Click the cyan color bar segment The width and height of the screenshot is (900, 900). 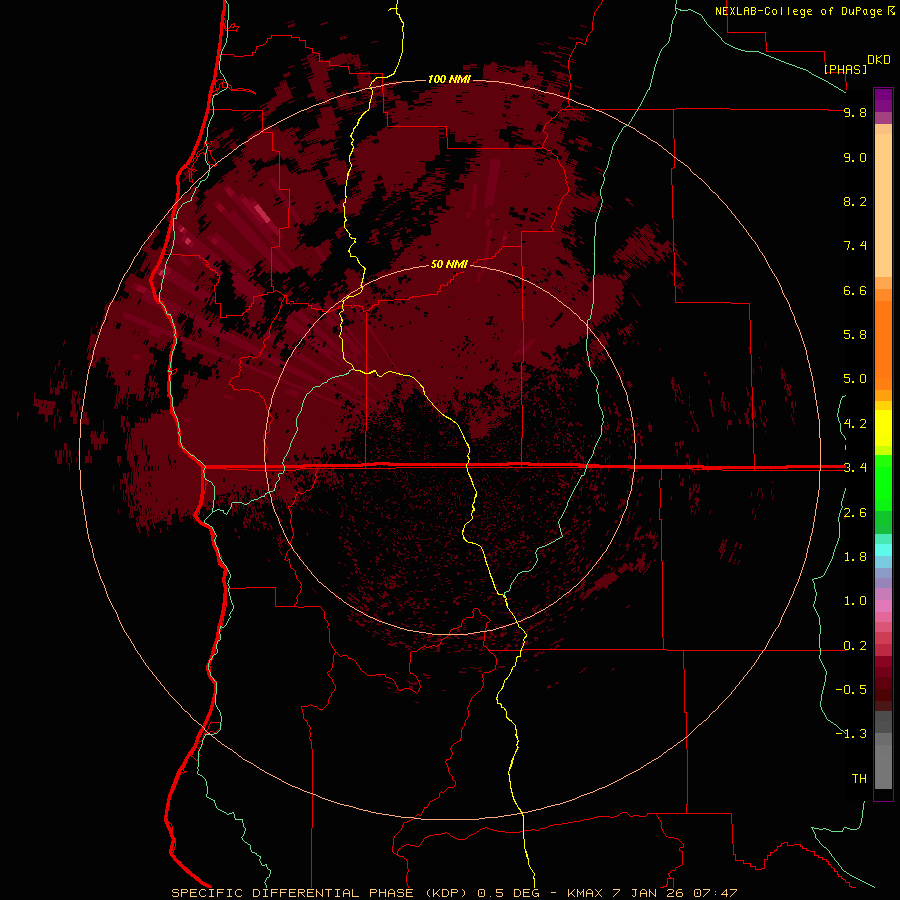tap(883, 549)
